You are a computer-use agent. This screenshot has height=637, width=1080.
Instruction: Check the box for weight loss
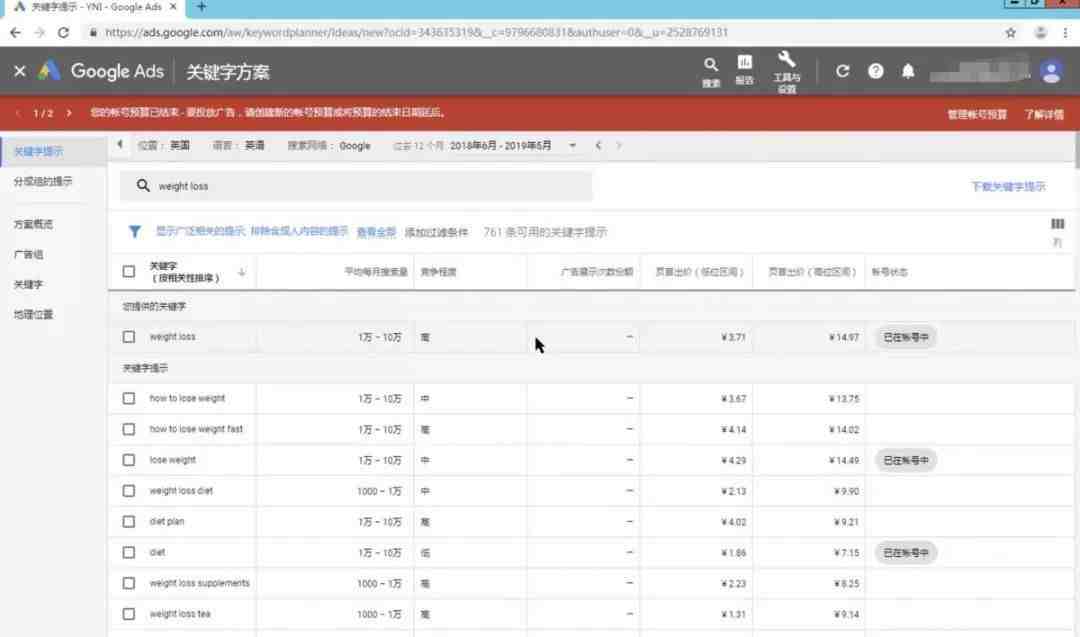pos(129,337)
